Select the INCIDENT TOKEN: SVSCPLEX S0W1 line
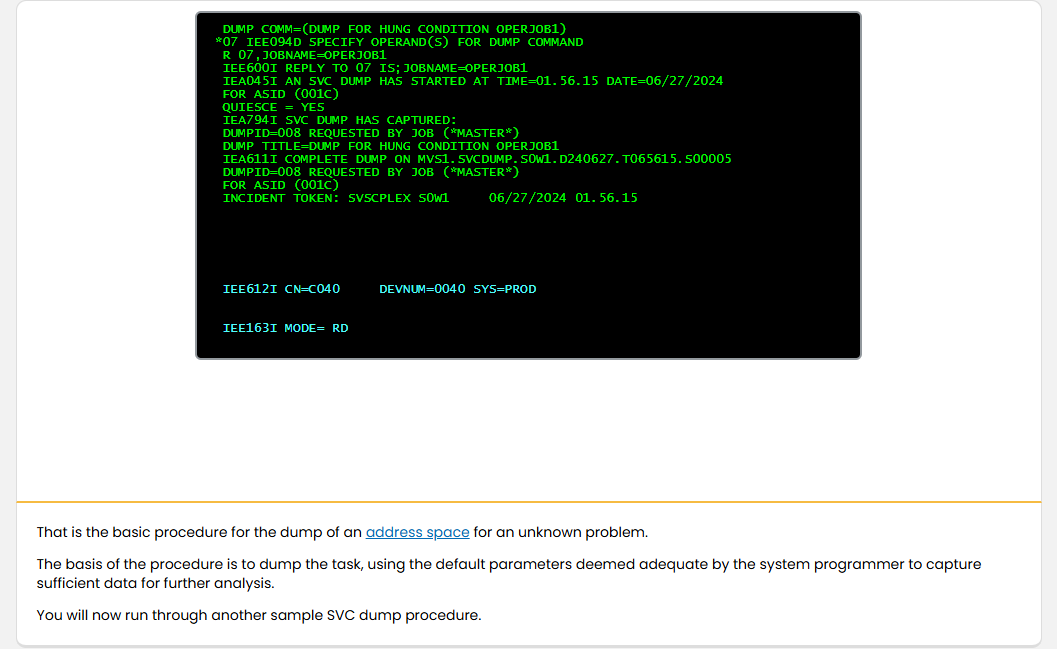 pyautogui.click(x=429, y=198)
